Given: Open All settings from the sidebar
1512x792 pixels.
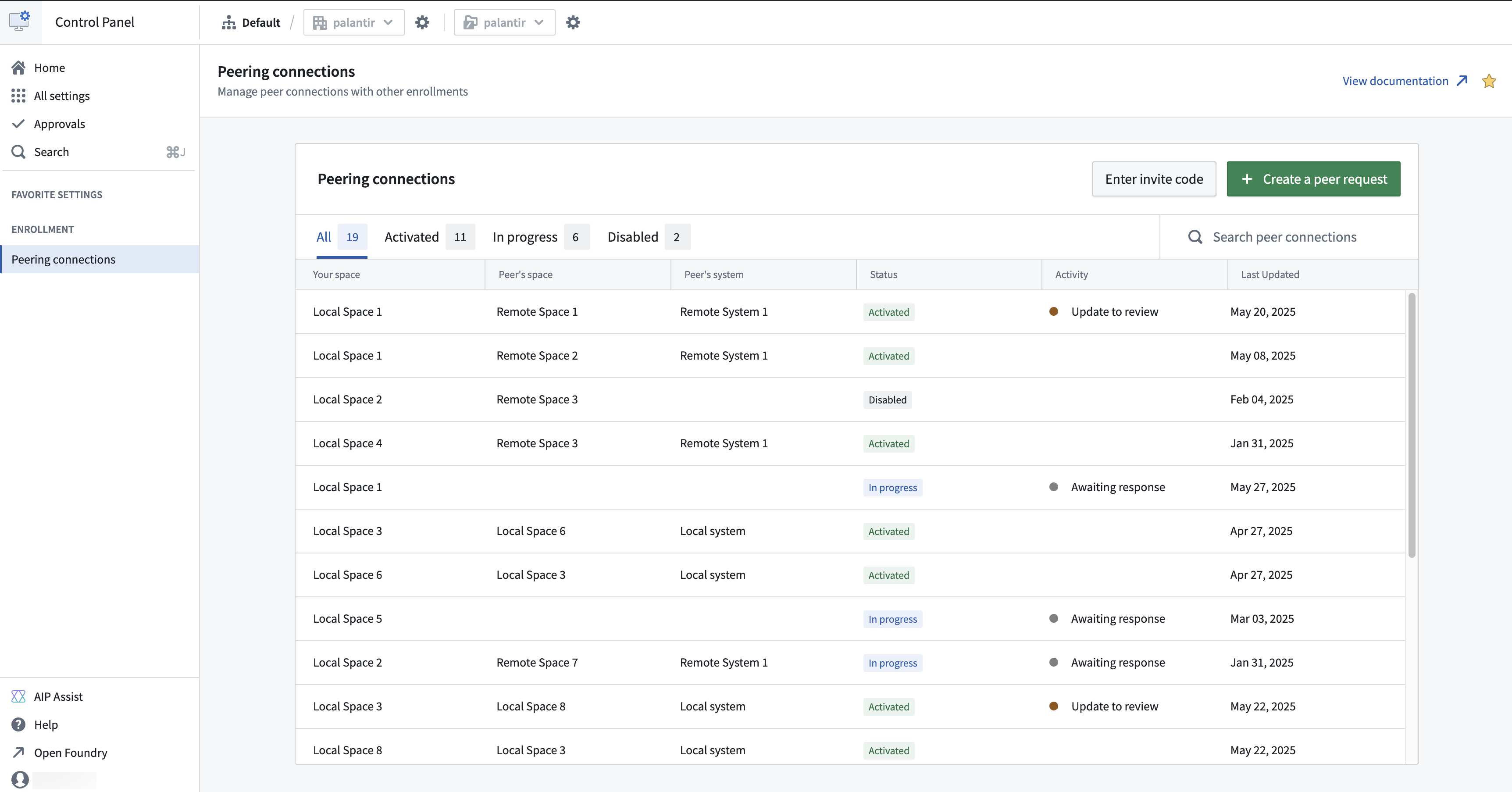Looking at the screenshot, I should point(62,95).
